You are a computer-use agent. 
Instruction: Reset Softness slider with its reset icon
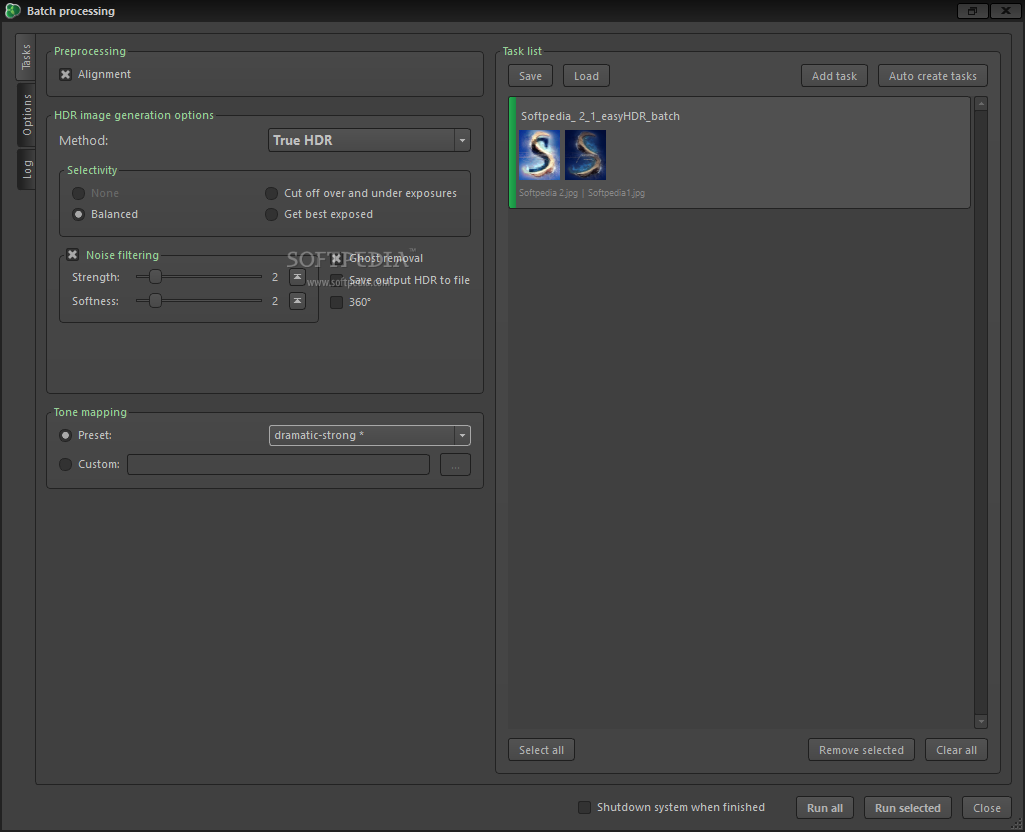pyautogui.click(x=297, y=301)
